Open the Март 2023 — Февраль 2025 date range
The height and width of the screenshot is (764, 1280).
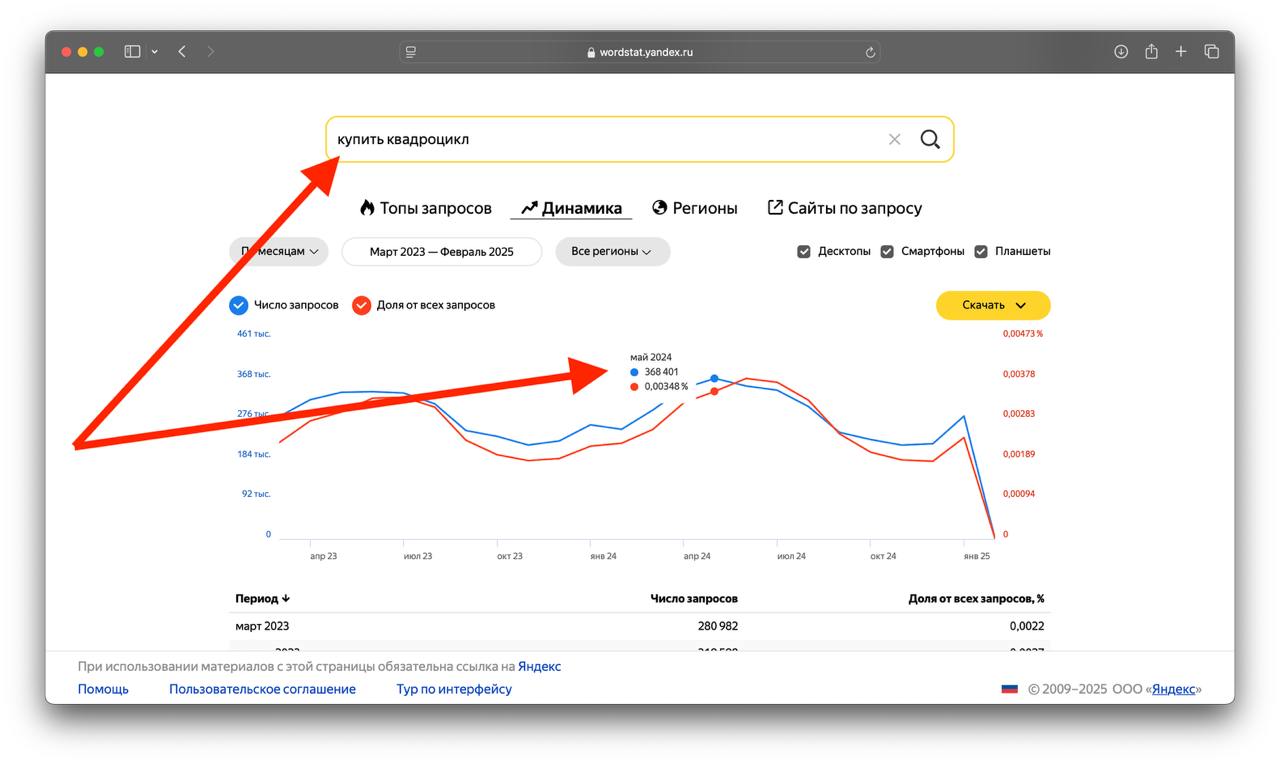click(x=442, y=252)
